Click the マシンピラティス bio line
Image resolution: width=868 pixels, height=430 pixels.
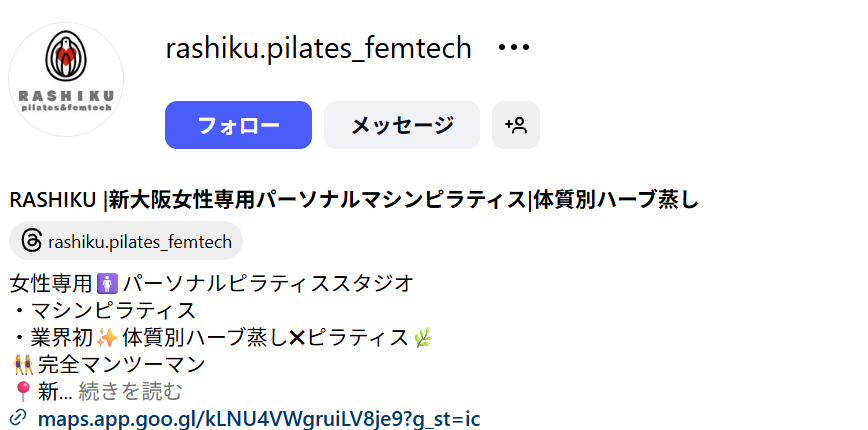tap(112, 310)
